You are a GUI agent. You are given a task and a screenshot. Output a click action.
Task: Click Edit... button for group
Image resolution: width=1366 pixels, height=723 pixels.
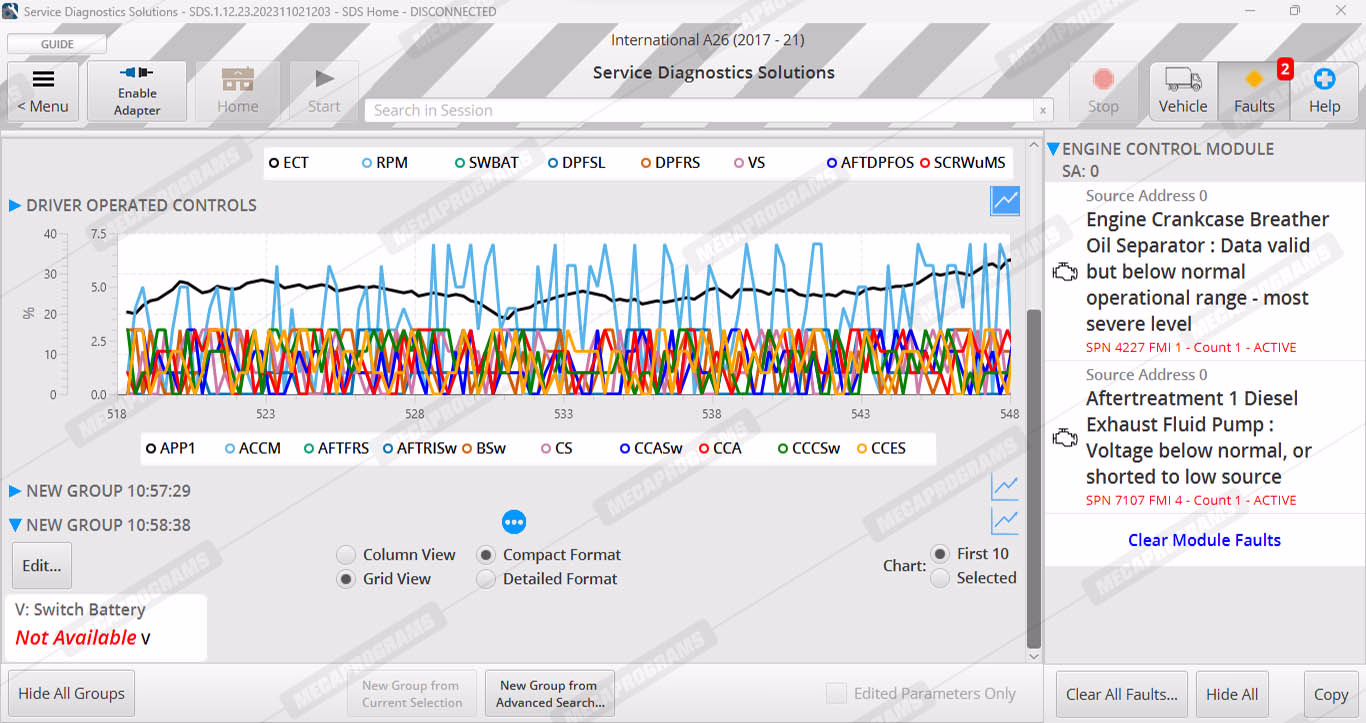(42, 565)
